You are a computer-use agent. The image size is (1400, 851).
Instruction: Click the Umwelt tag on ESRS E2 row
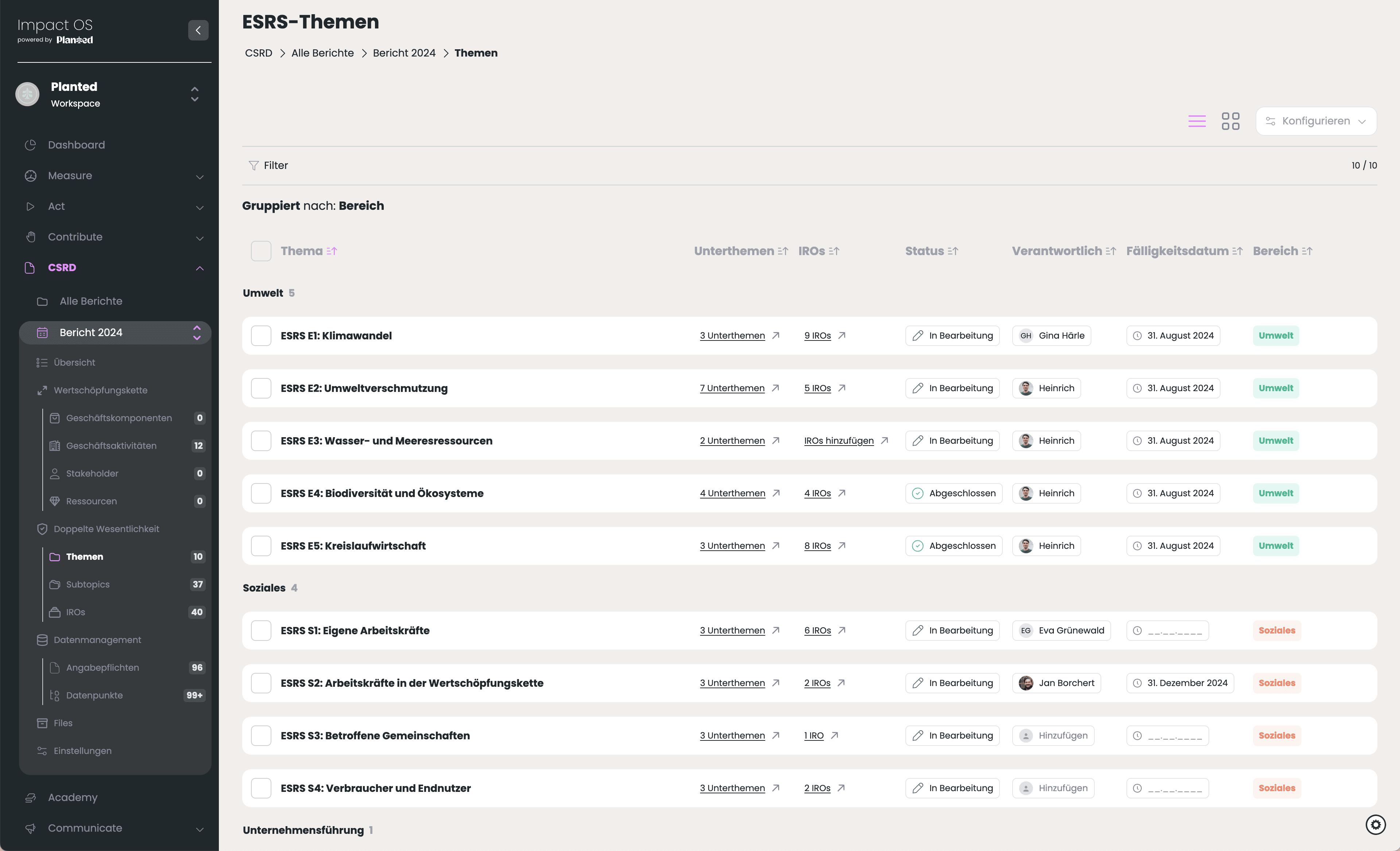click(1276, 388)
